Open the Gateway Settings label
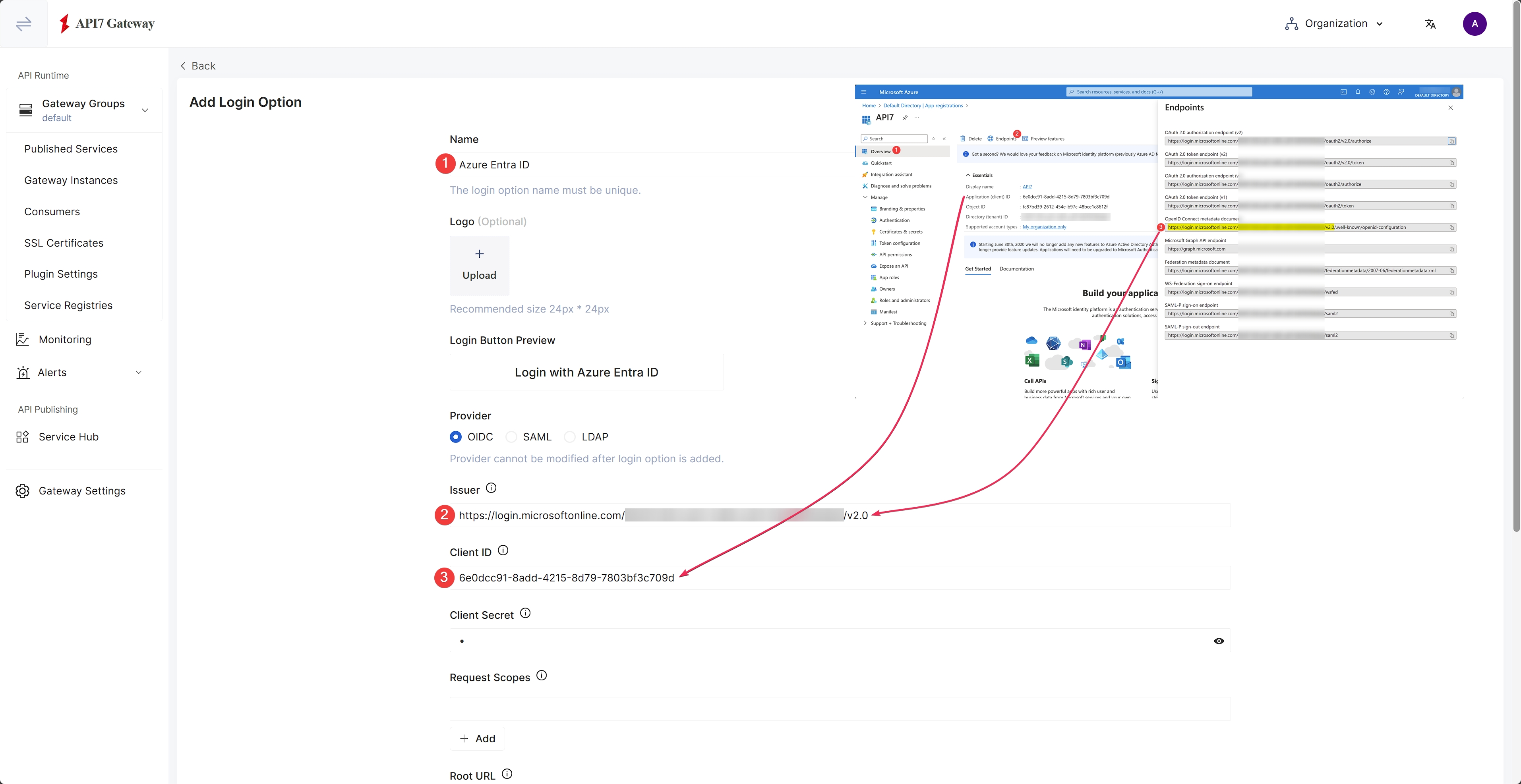 coord(82,490)
